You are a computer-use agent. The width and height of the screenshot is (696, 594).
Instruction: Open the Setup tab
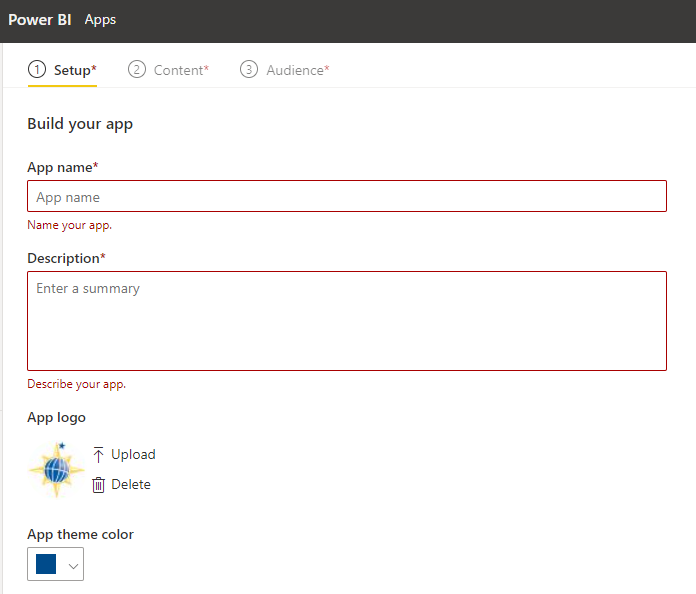coord(63,70)
